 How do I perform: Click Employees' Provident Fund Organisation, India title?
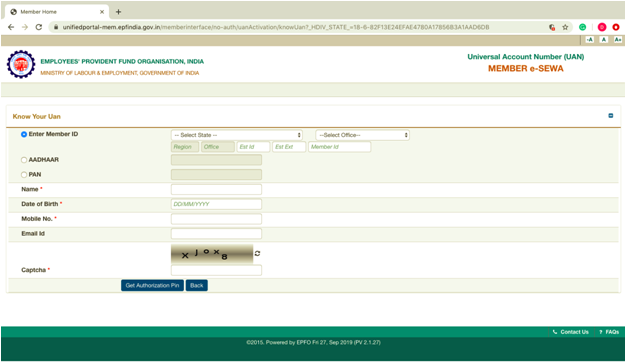tap(122, 61)
